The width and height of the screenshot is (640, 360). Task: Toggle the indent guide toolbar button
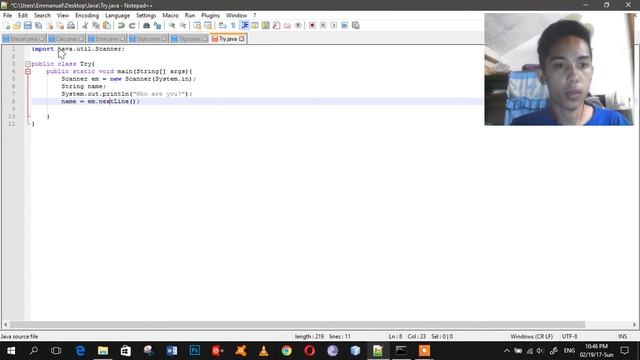244,25
